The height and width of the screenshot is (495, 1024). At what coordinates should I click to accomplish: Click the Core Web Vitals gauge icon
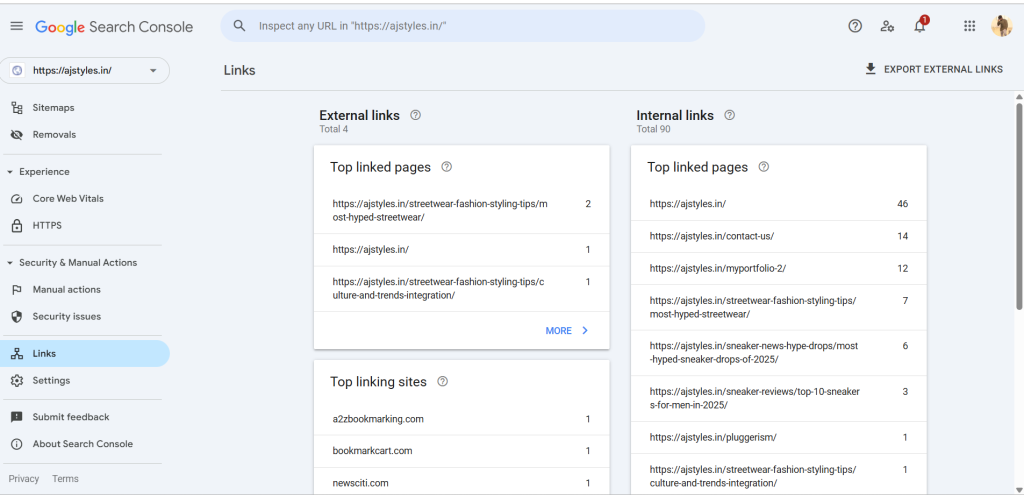18,199
